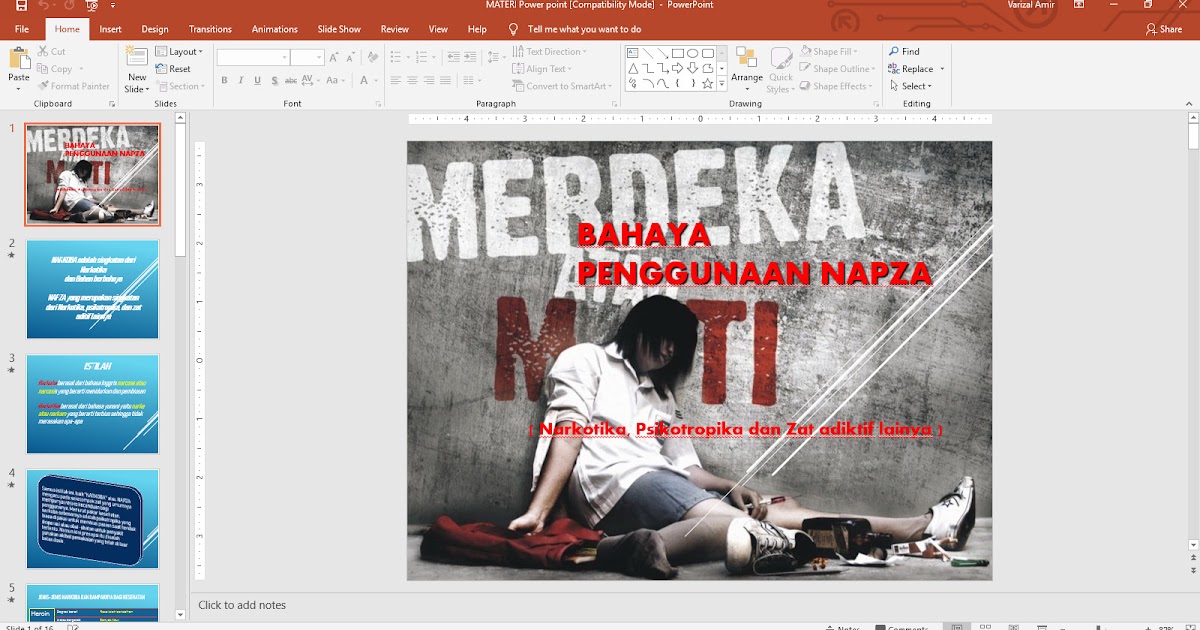
Task: Select the 5-point Star shape
Action: (x=707, y=84)
